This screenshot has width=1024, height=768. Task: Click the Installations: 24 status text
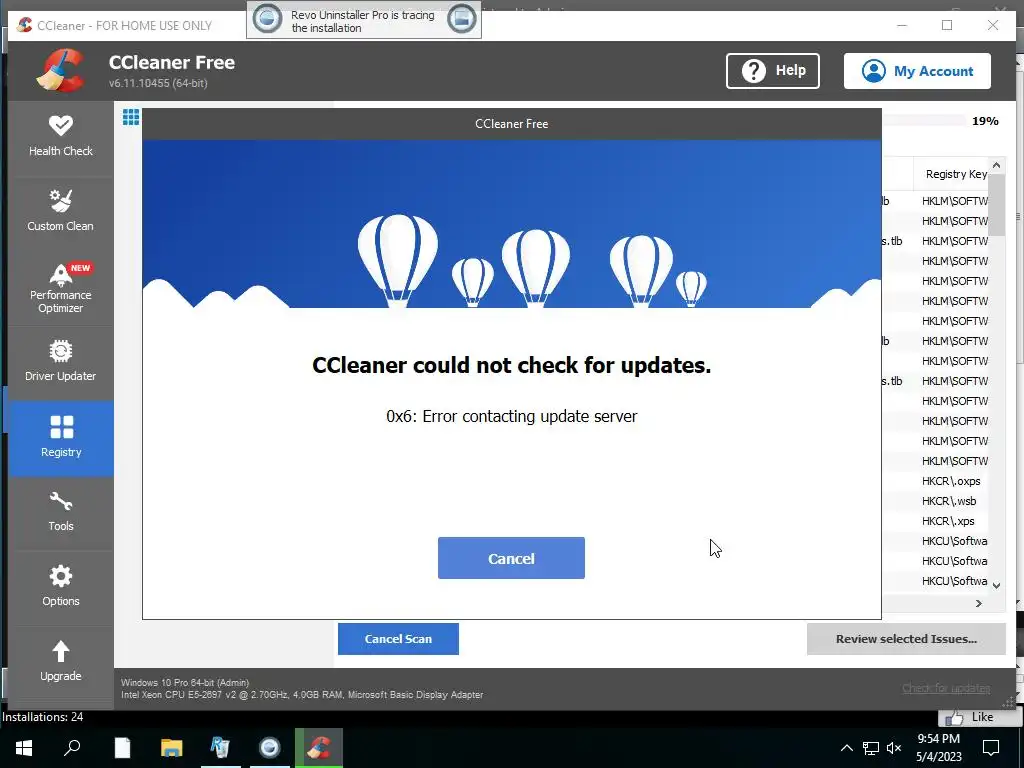pos(42,717)
